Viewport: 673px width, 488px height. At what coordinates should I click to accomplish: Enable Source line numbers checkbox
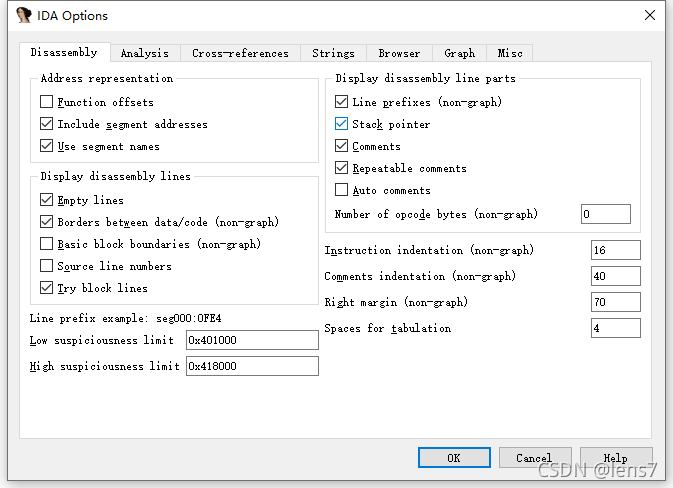point(46,266)
